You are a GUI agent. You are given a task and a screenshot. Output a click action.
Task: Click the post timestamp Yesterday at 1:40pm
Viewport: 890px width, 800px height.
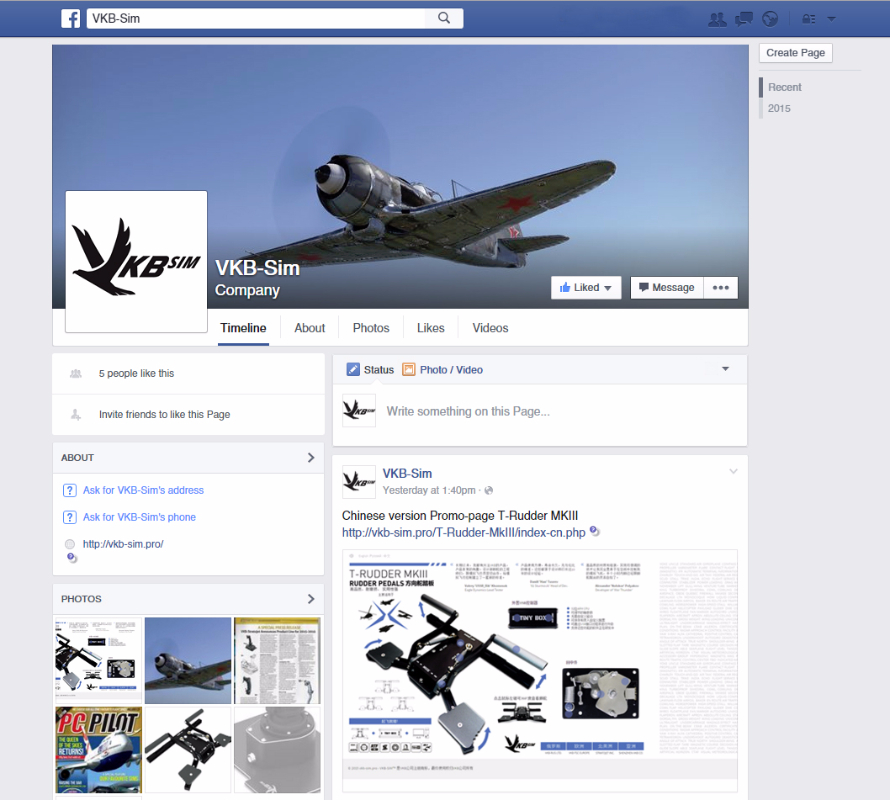coord(429,490)
